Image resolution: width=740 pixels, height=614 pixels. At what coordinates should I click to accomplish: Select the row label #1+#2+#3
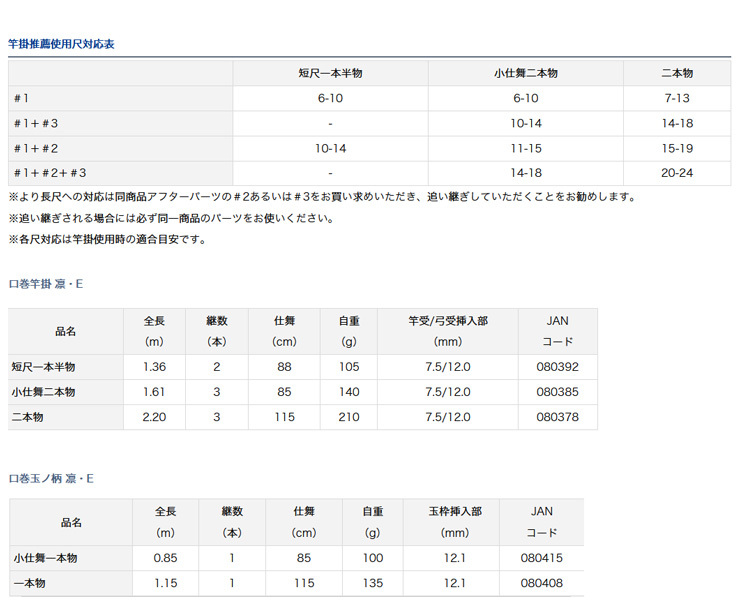tap(50, 173)
